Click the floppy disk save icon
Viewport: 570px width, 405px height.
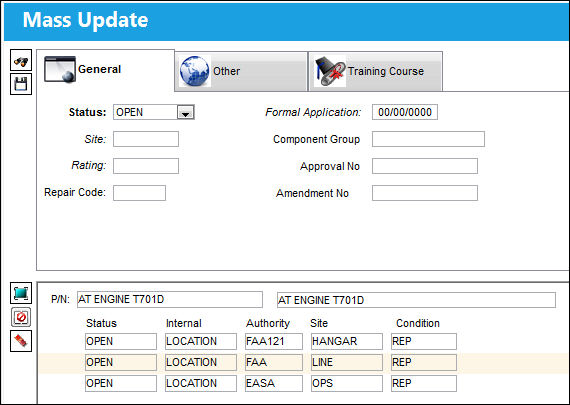pyautogui.click(x=21, y=84)
